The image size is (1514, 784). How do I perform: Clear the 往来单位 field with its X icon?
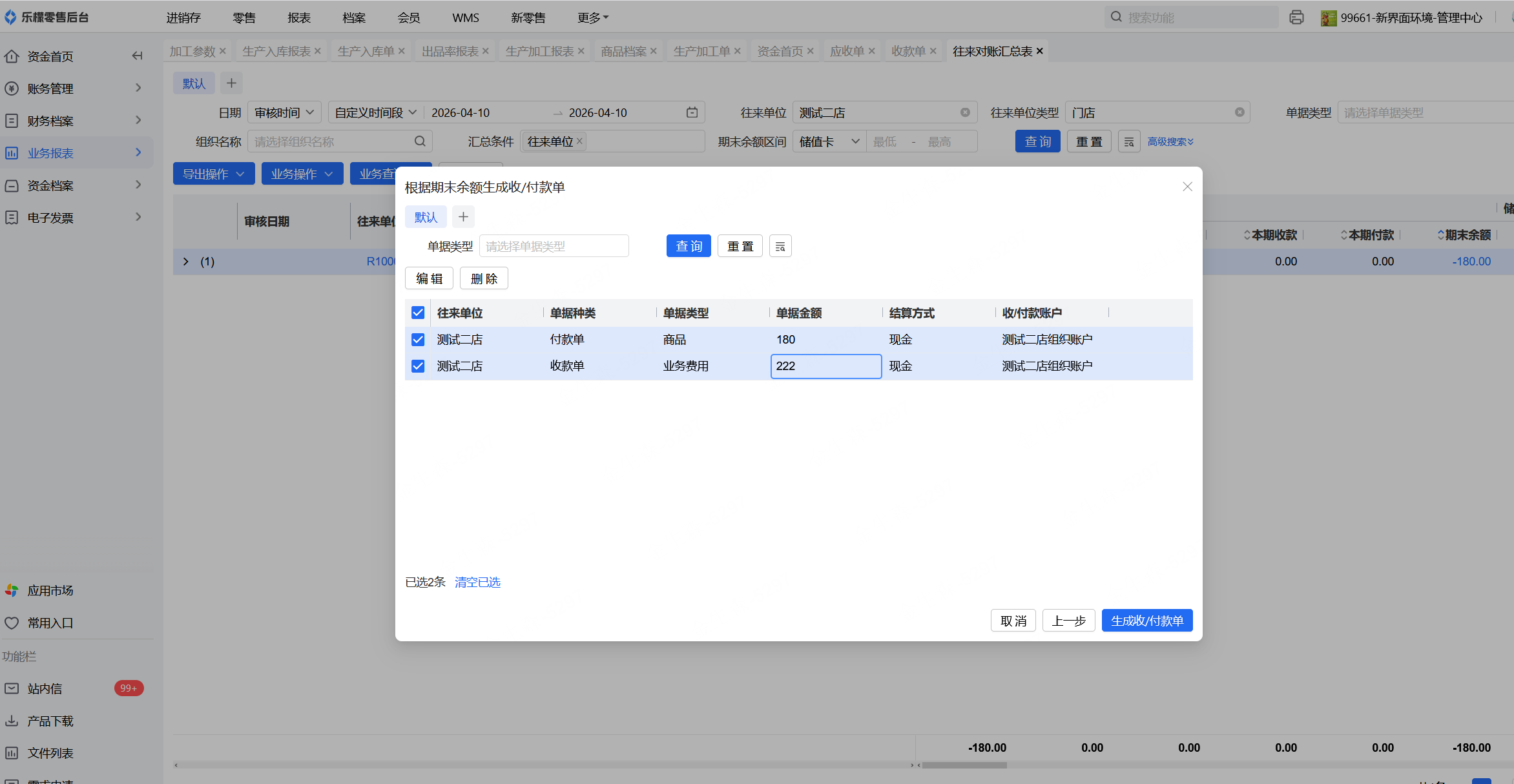(x=965, y=112)
